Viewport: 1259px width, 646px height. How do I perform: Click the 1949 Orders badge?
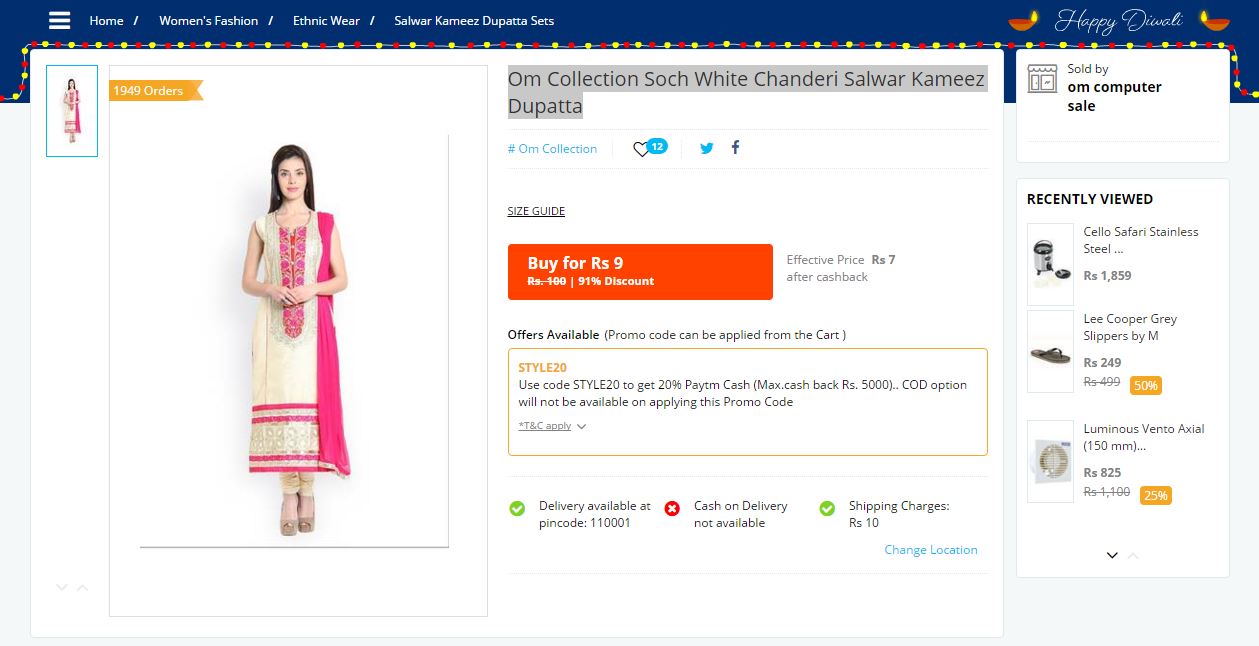(x=155, y=91)
